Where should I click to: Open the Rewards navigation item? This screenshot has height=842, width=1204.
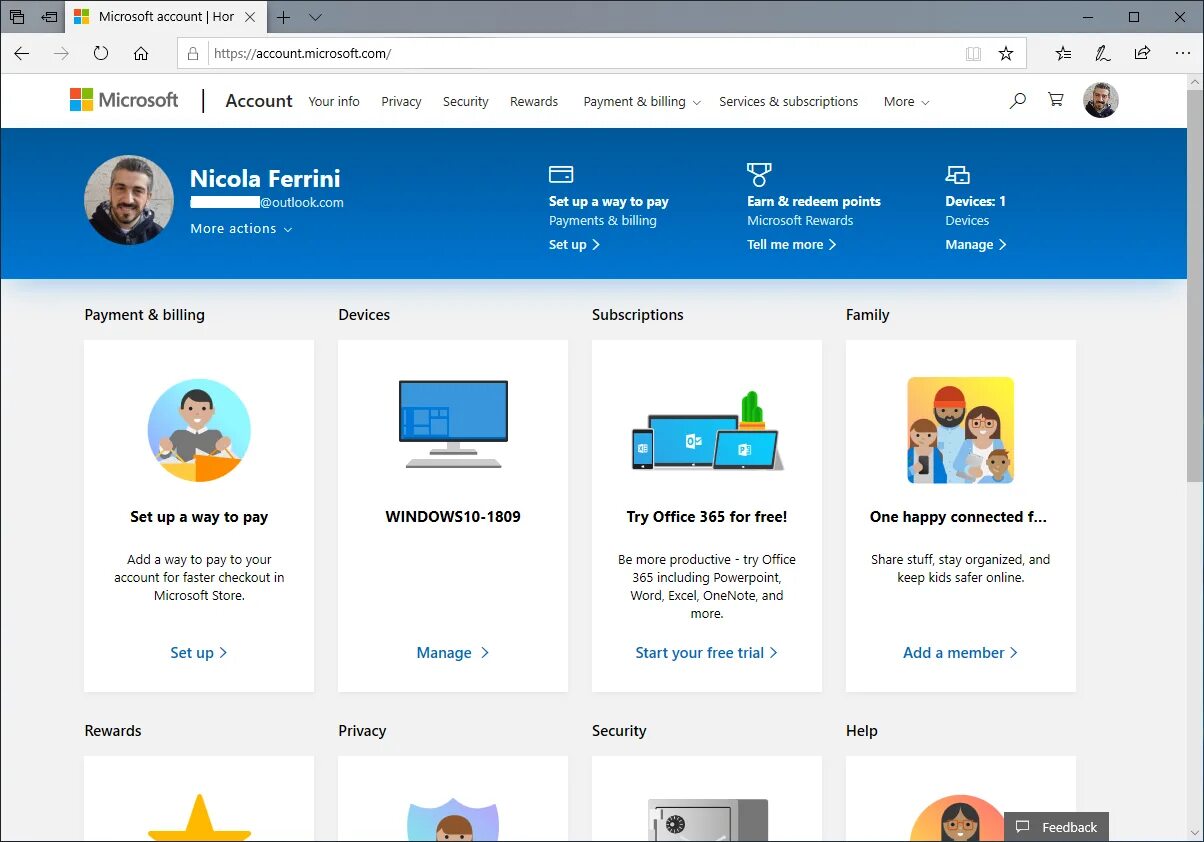pos(534,101)
